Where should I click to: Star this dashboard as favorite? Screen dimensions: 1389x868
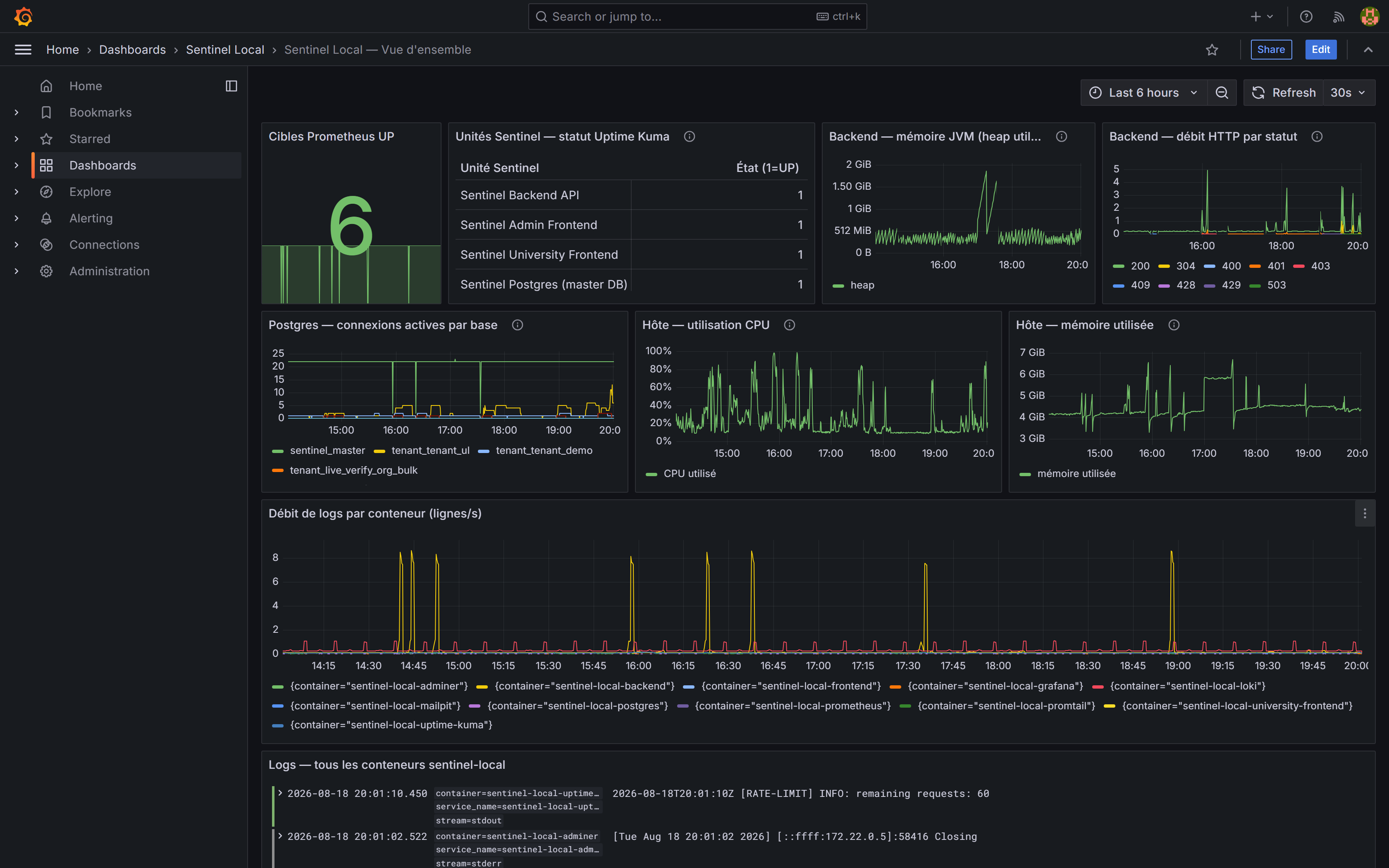[x=1212, y=49]
